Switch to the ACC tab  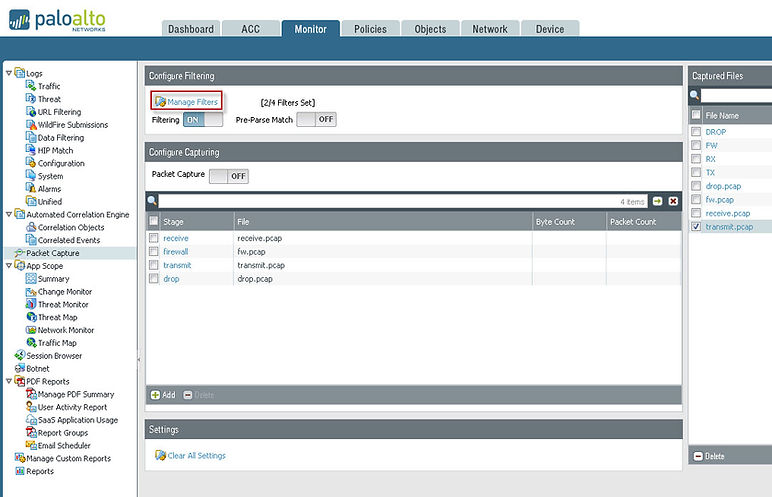click(251, 29)
